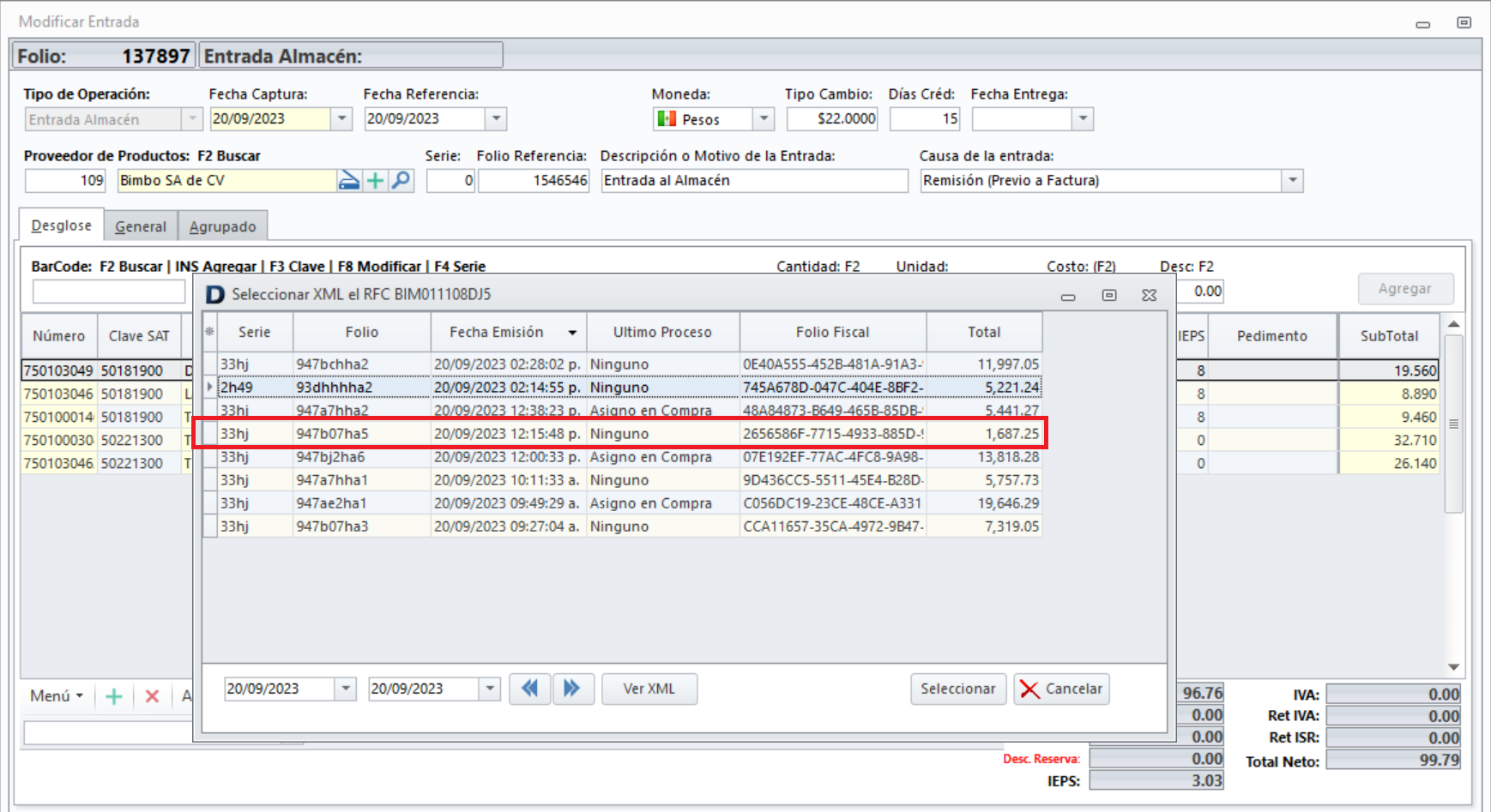This screenshot has width=1491, height=812.
Task: Open the Fecha Captura date dropdown
Action: pyautogui.click(x=341, y=119)
